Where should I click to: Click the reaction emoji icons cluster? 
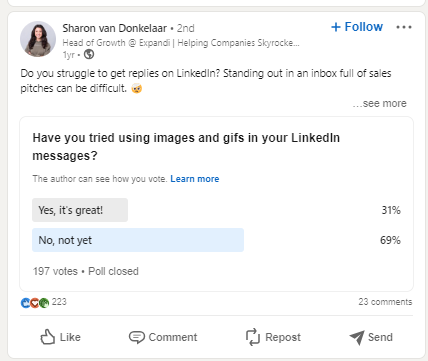[x=35, y=302]
